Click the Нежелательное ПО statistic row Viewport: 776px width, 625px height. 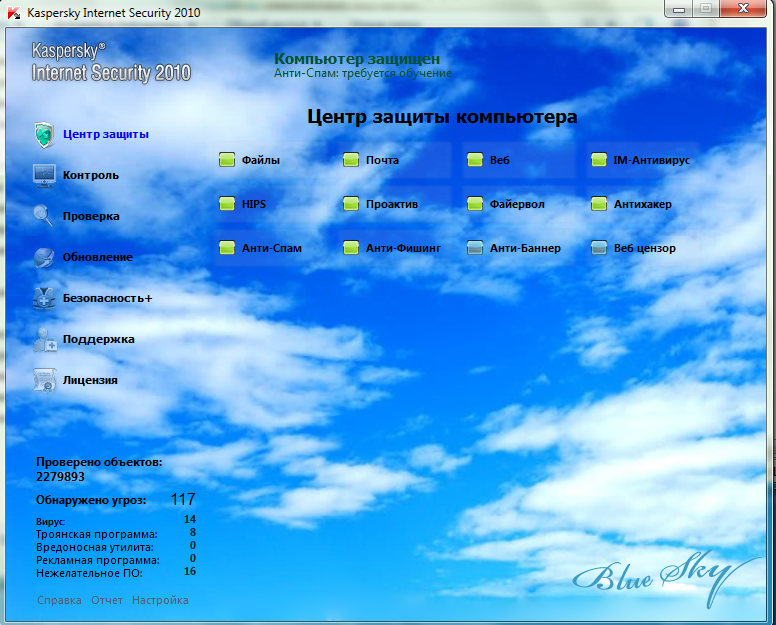(116, 573)
